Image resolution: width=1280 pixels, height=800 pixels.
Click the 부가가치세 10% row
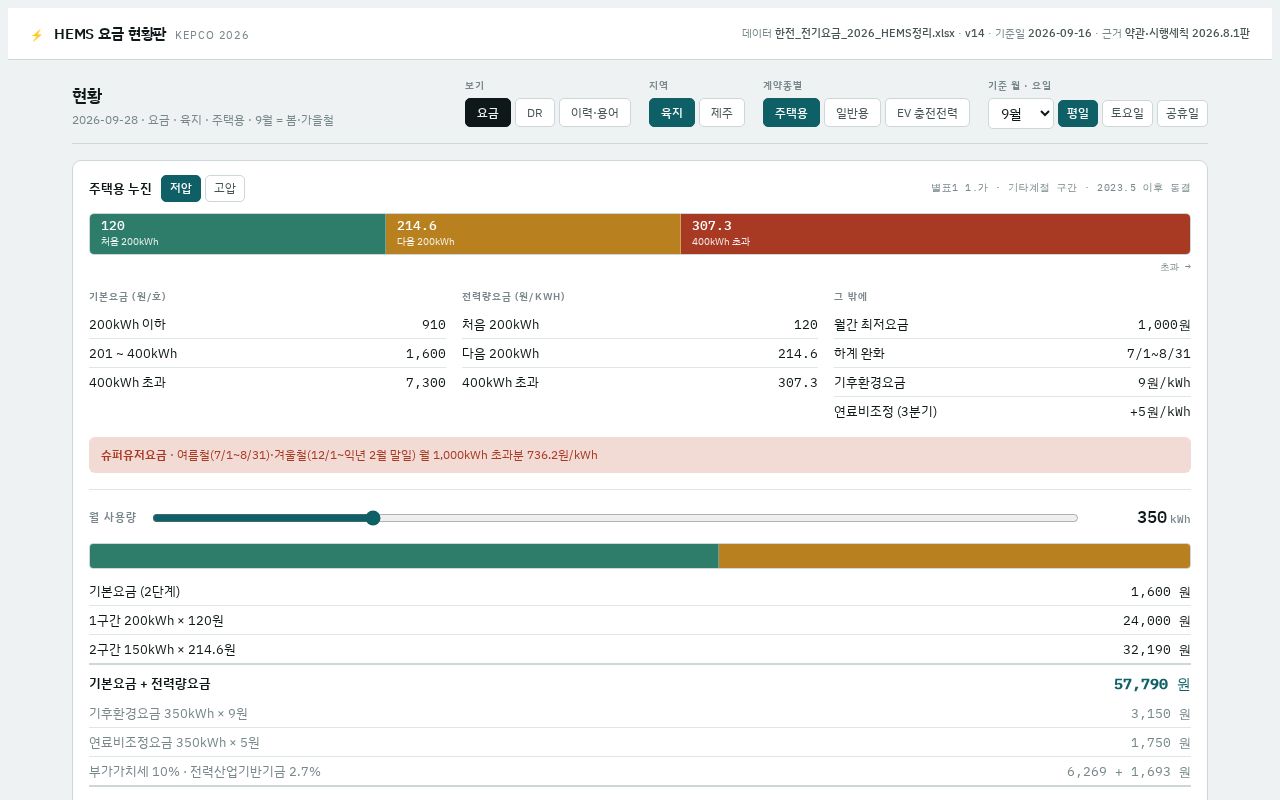pyautogui.click(x=640, y=772)
